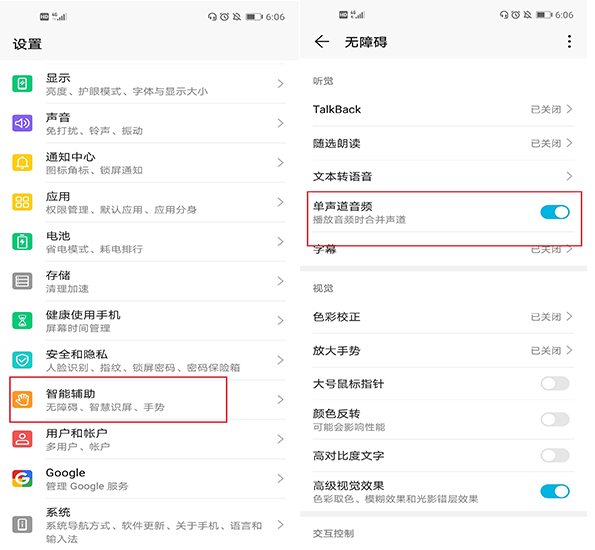
Task: Tap the chevron on the 文本转语音 row
Action: (569, 176)
